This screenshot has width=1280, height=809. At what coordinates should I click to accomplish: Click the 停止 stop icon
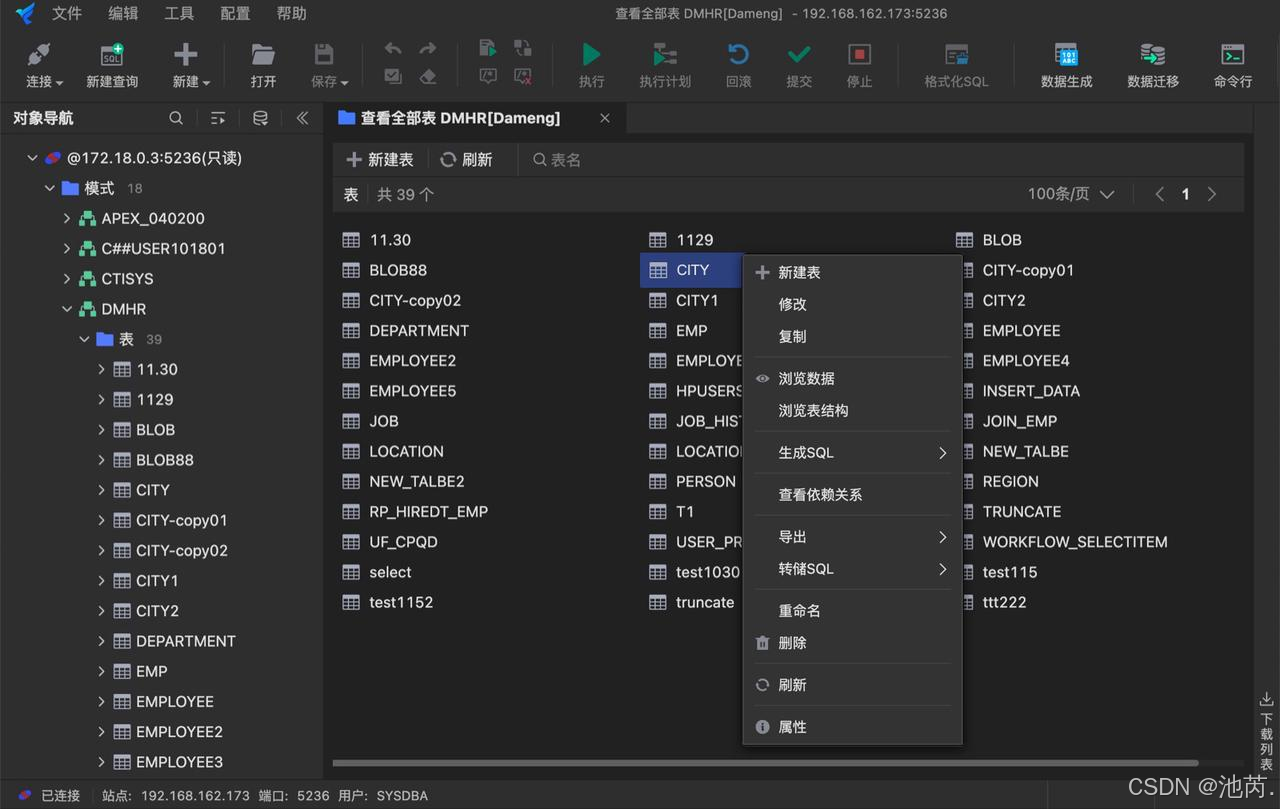pyautogui.click(x=858, y=60)
